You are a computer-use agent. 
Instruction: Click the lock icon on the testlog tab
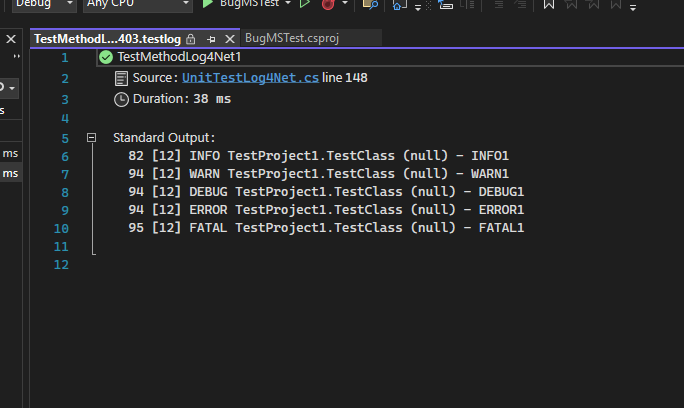click(191, 39)
